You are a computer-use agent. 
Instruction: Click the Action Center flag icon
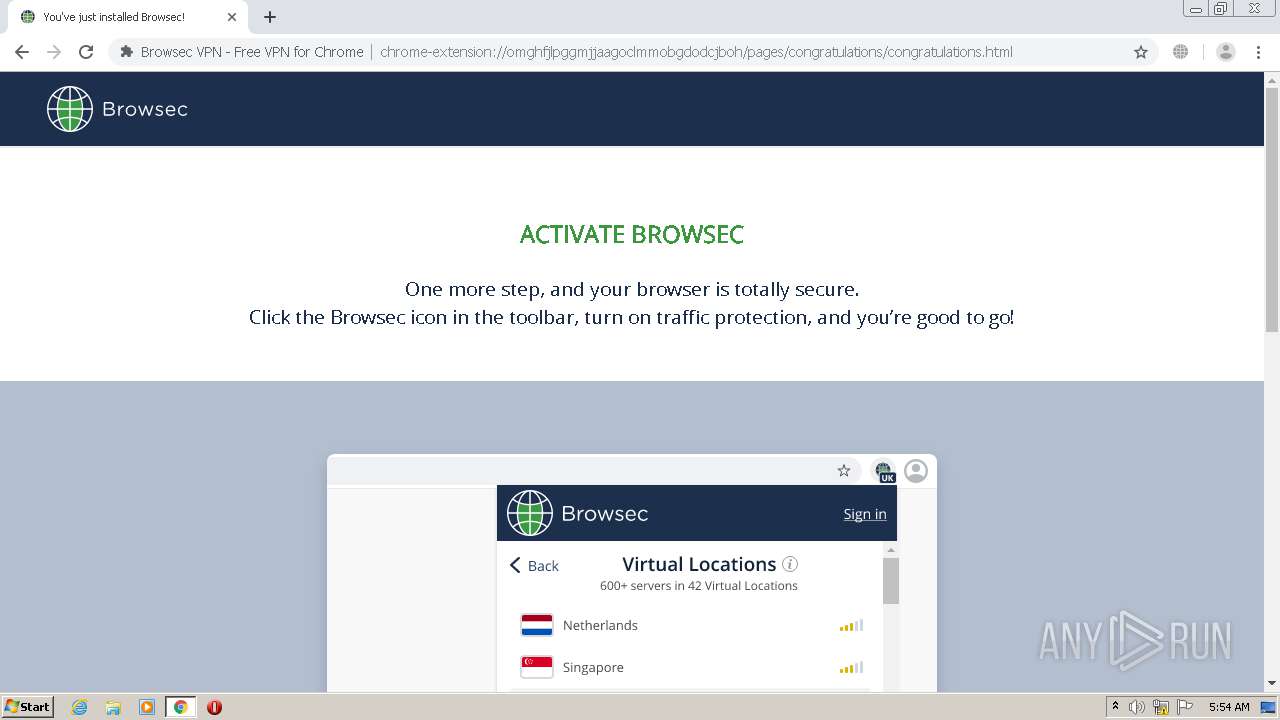[x=1185, y=707]
